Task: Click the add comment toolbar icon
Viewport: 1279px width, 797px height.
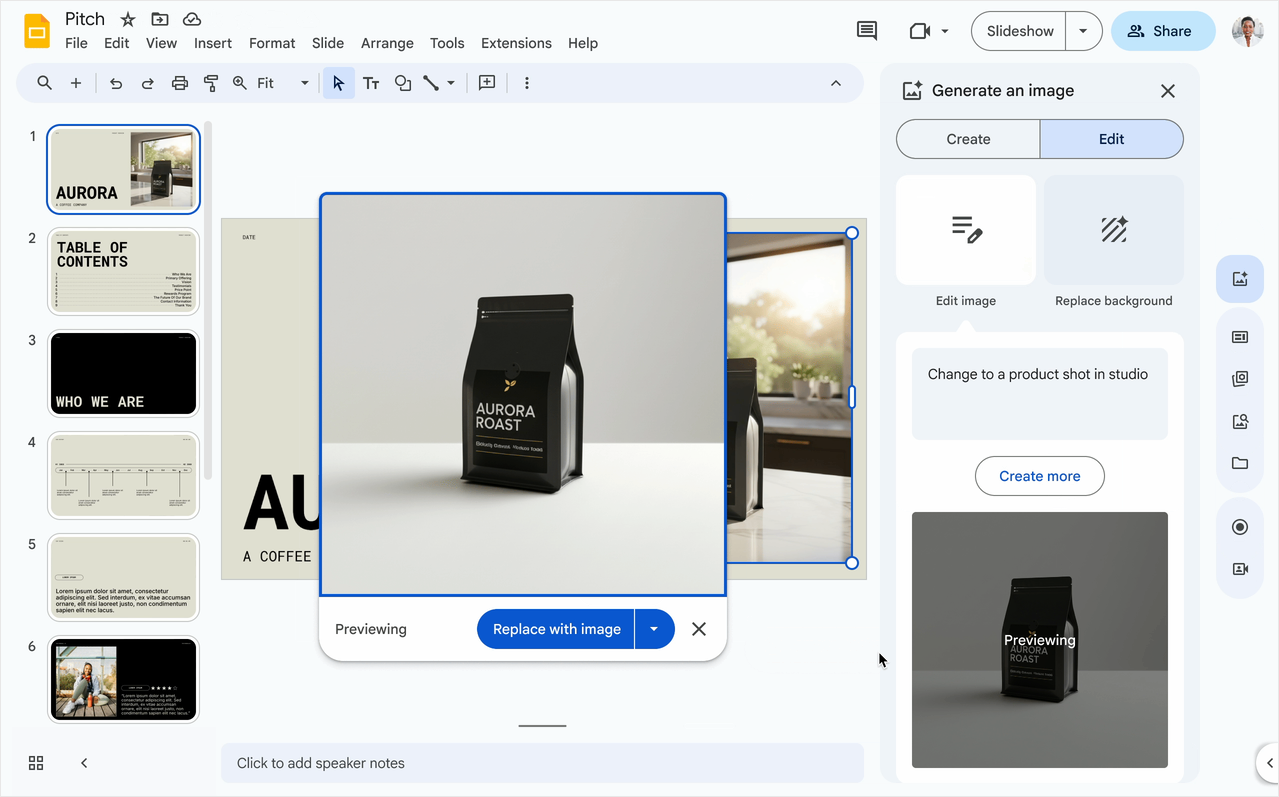Action: click(487, 83)
